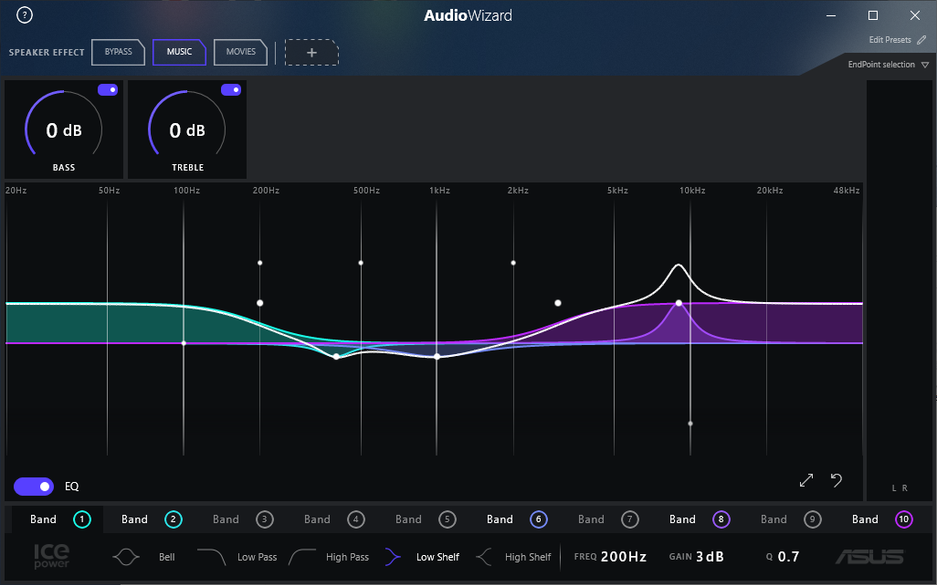This screenshot has height=585, width=937.
Task: Click the ASUS logo
Action: (x=869, y=557)
